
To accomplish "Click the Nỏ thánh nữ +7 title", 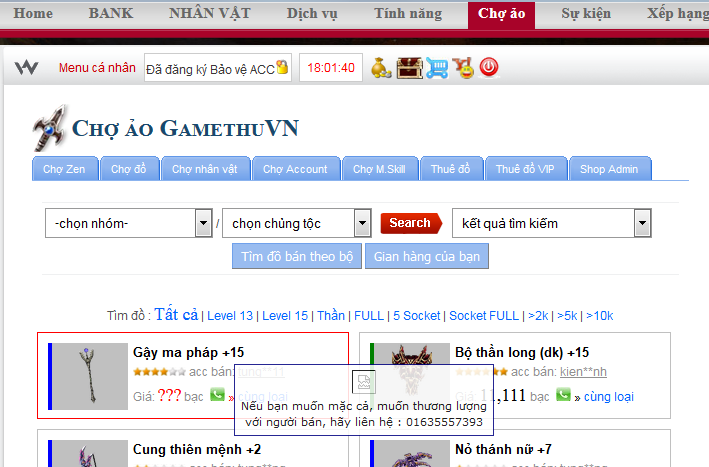I will coord(503,449).
